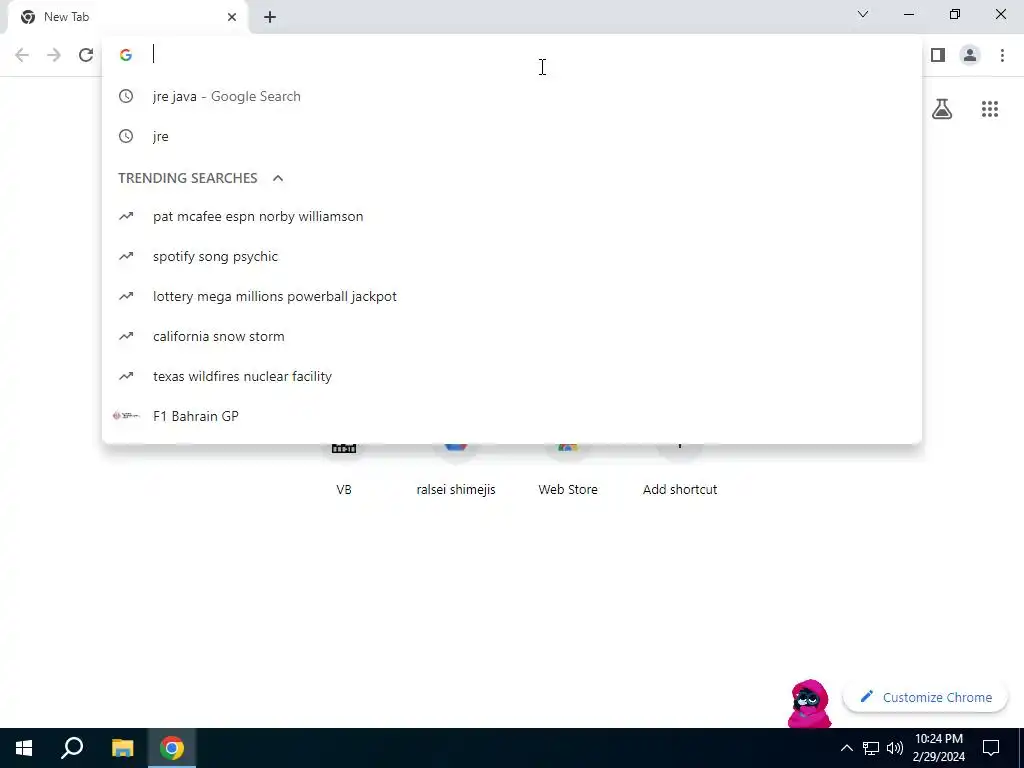Click the pink hooded shimeji character
1024x768 pixels.
pos(809,704)
